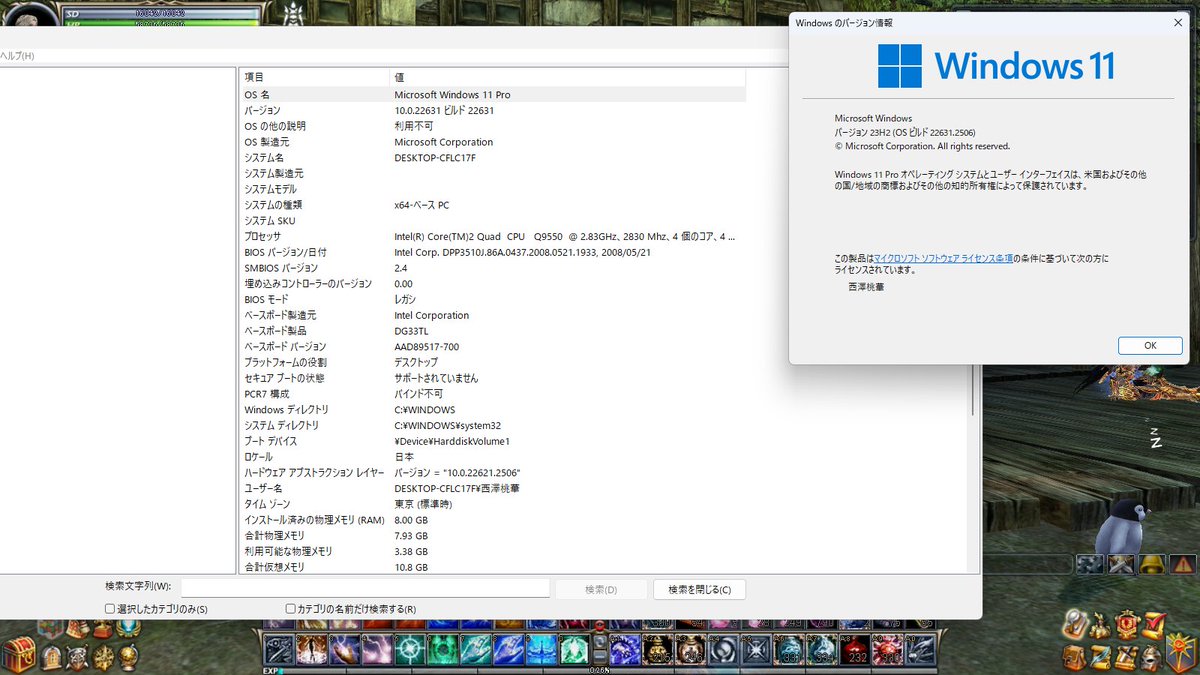Select the OS 製造元 row
This screenshot has height=675, width=1200.
click(x=492, y=142)
